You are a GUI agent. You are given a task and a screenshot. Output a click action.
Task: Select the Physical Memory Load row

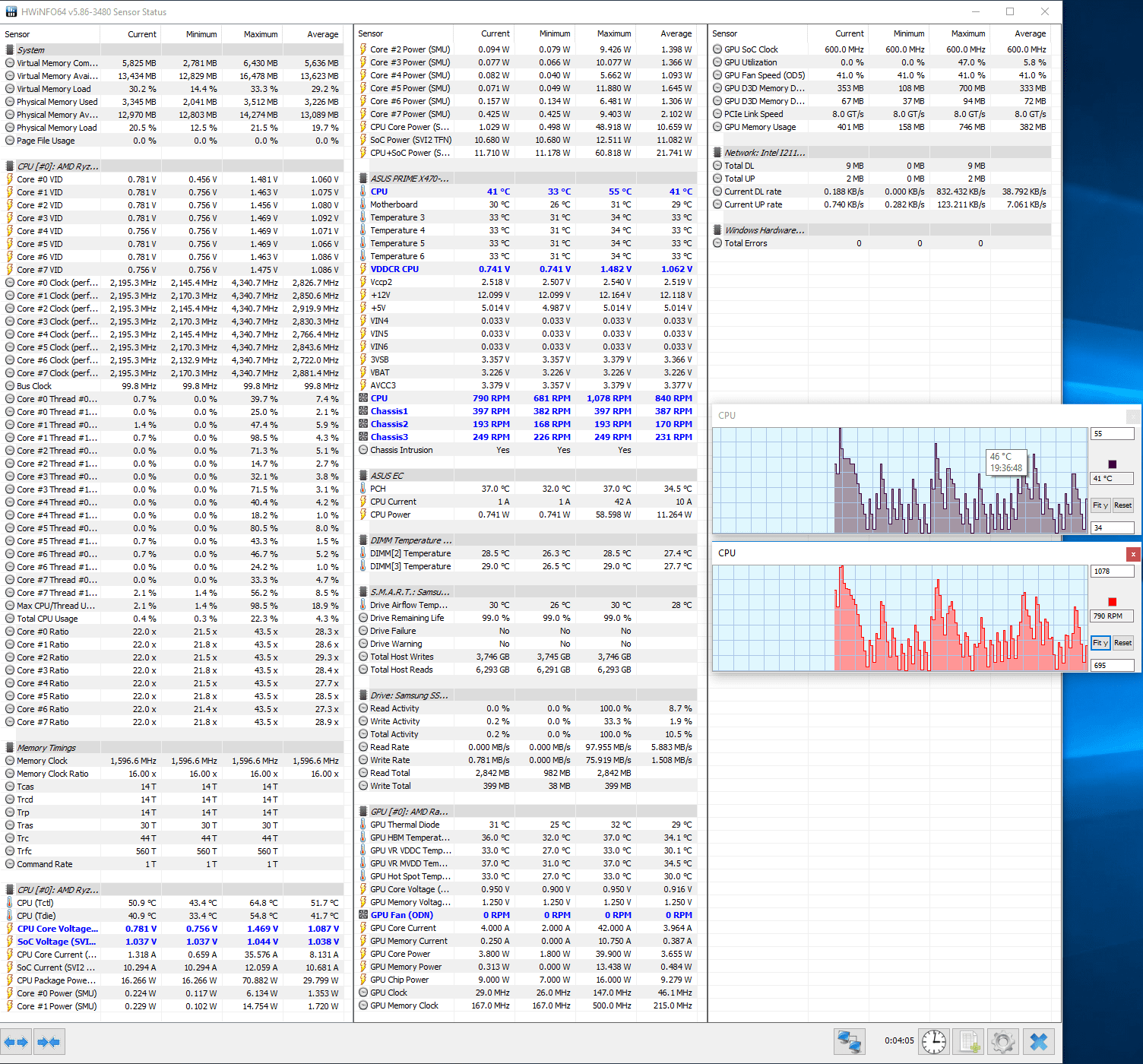(173, 128)
